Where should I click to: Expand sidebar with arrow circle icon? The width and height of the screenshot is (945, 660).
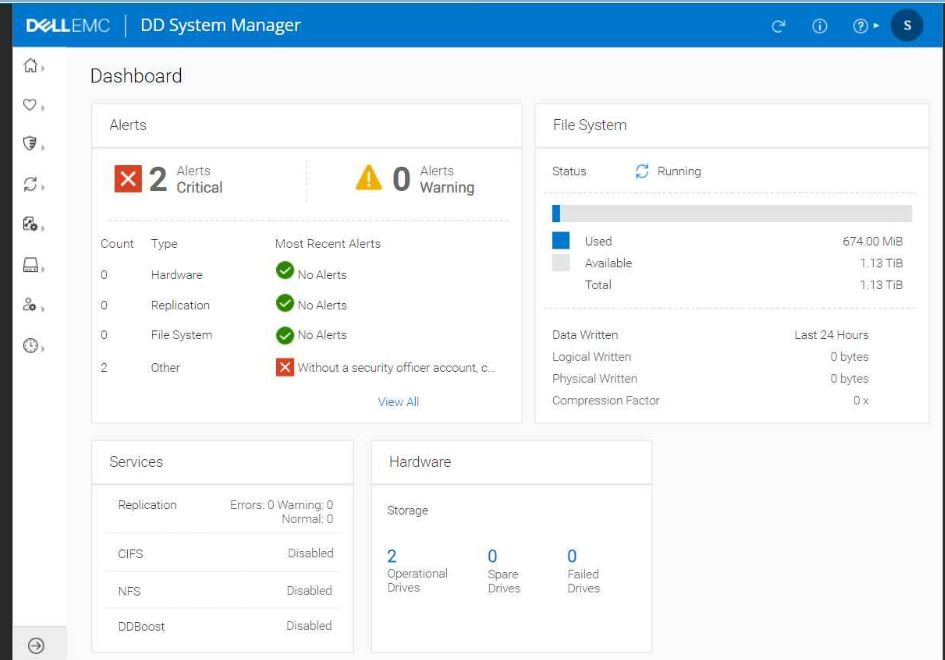tap(36, 646)
